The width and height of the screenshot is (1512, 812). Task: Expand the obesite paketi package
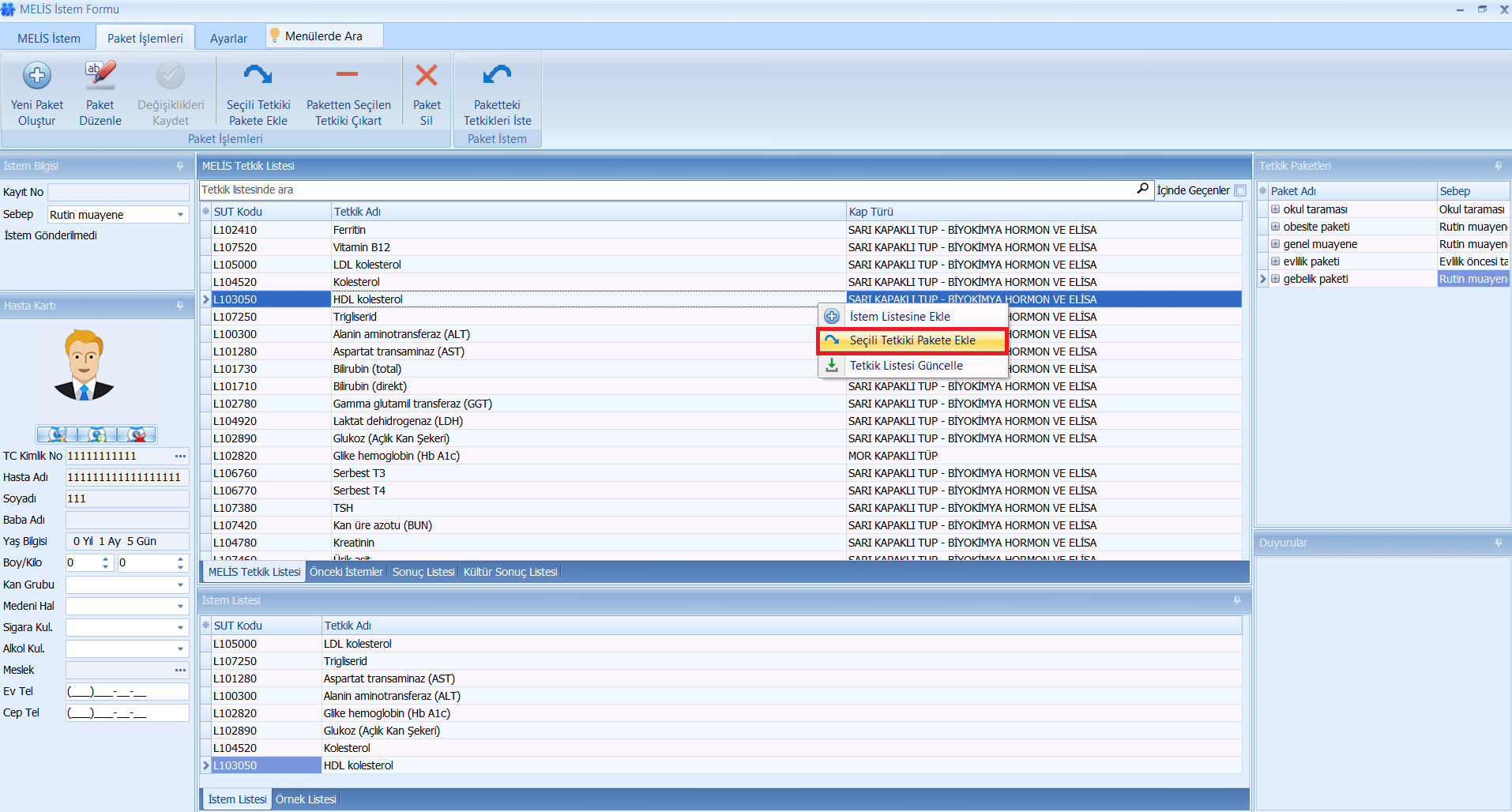click(x=1275, y=227)
